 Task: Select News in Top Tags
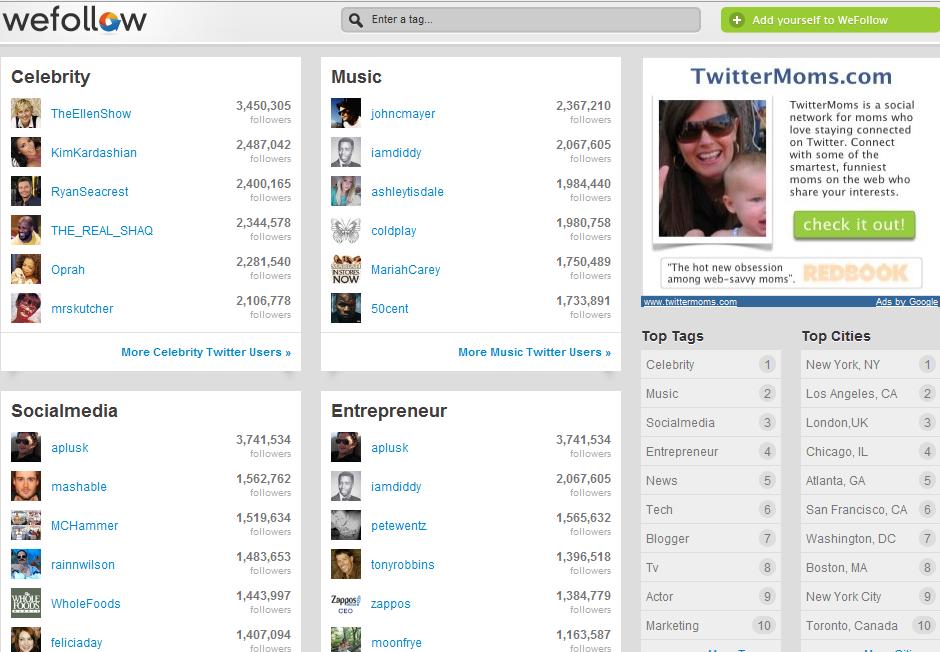(x=710, y=481)
